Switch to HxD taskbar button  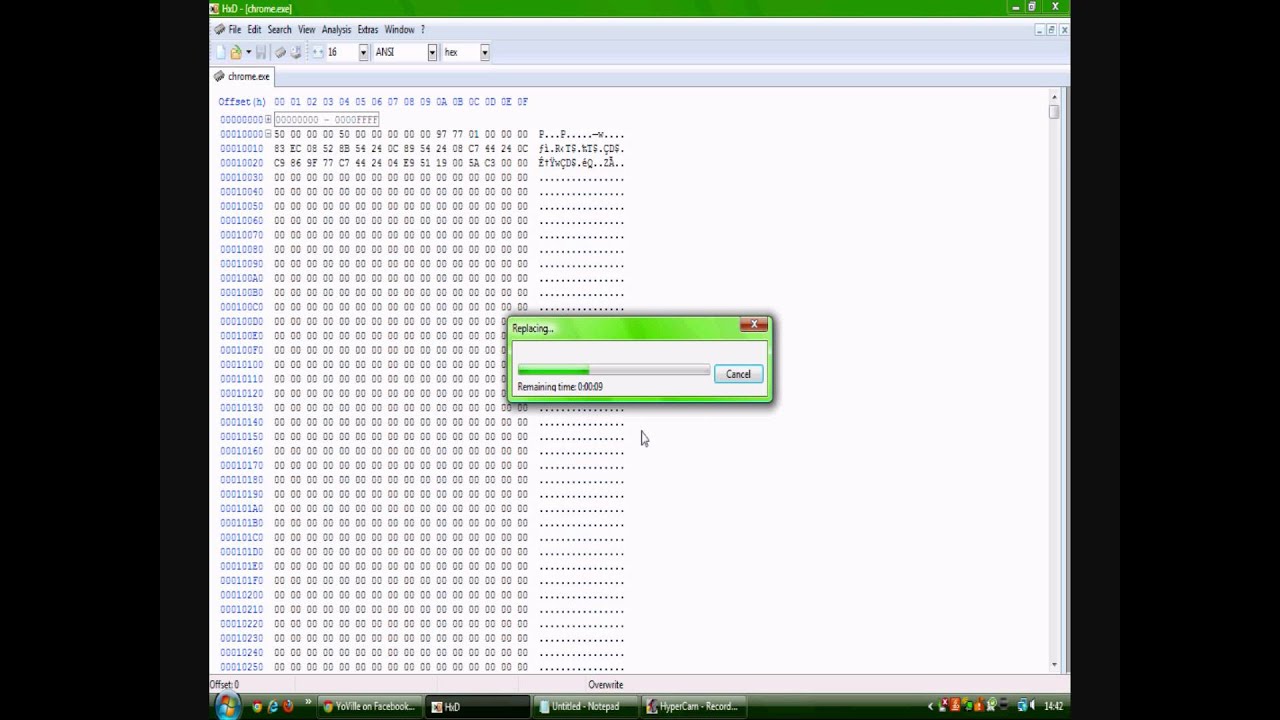478,706
